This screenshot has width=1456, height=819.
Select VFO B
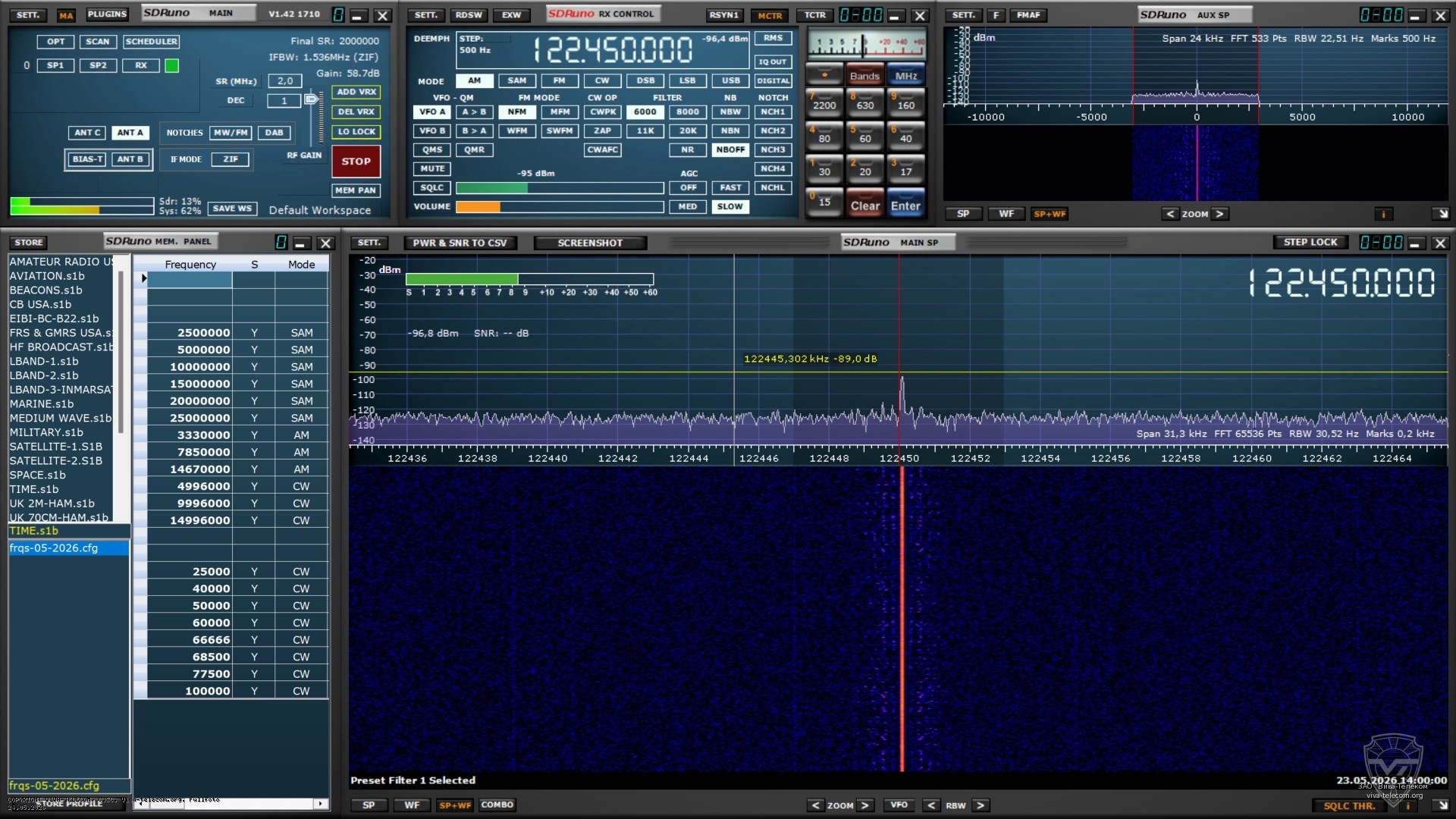coord(432,130)
